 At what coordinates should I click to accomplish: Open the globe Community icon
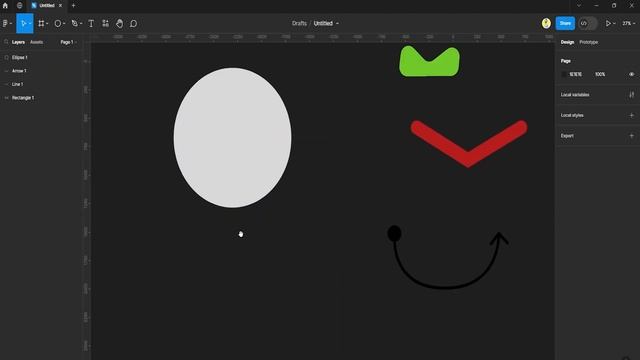click(19, 6)
